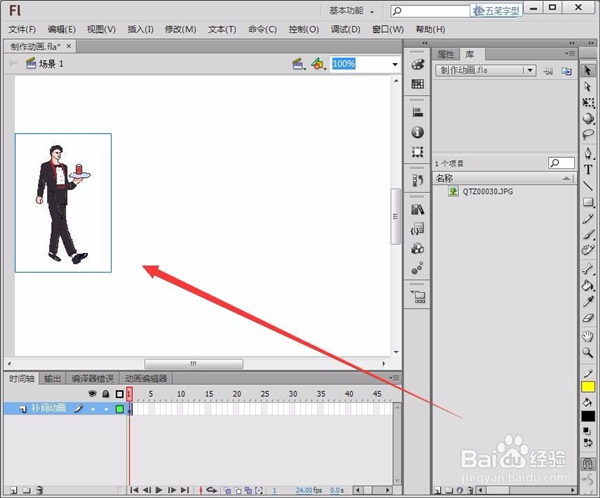Toggle Edit Multiple Frames button
Image resolution: width=600 pixels, height=498 pixels.
click(248, 490)
